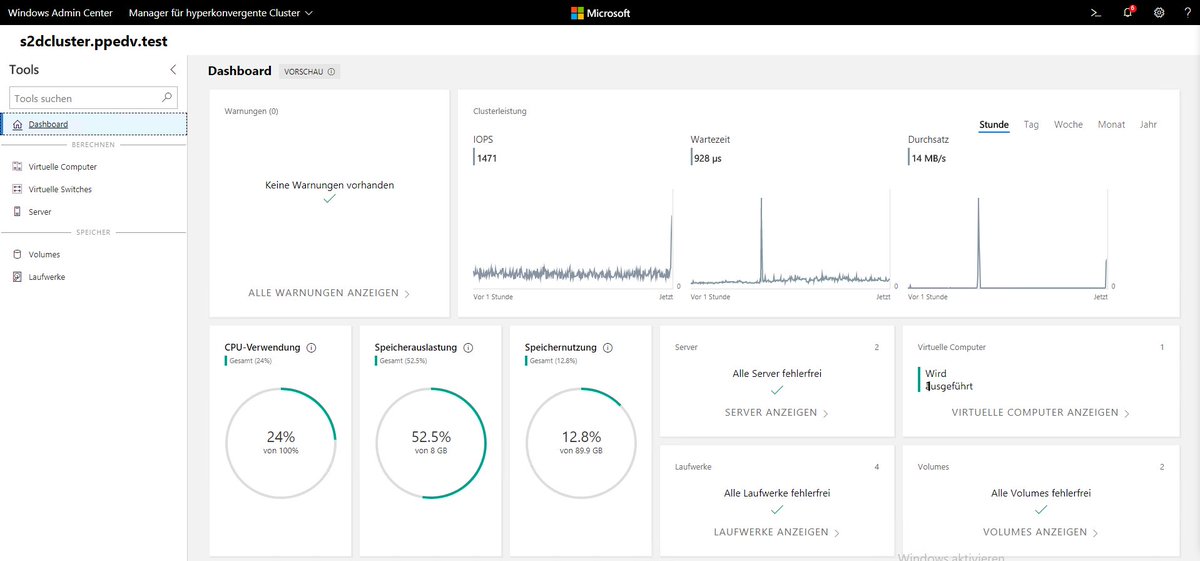
Task: Open the Manager für hyperkonvergente Cluster dropdown
Action: click(221, 13)
